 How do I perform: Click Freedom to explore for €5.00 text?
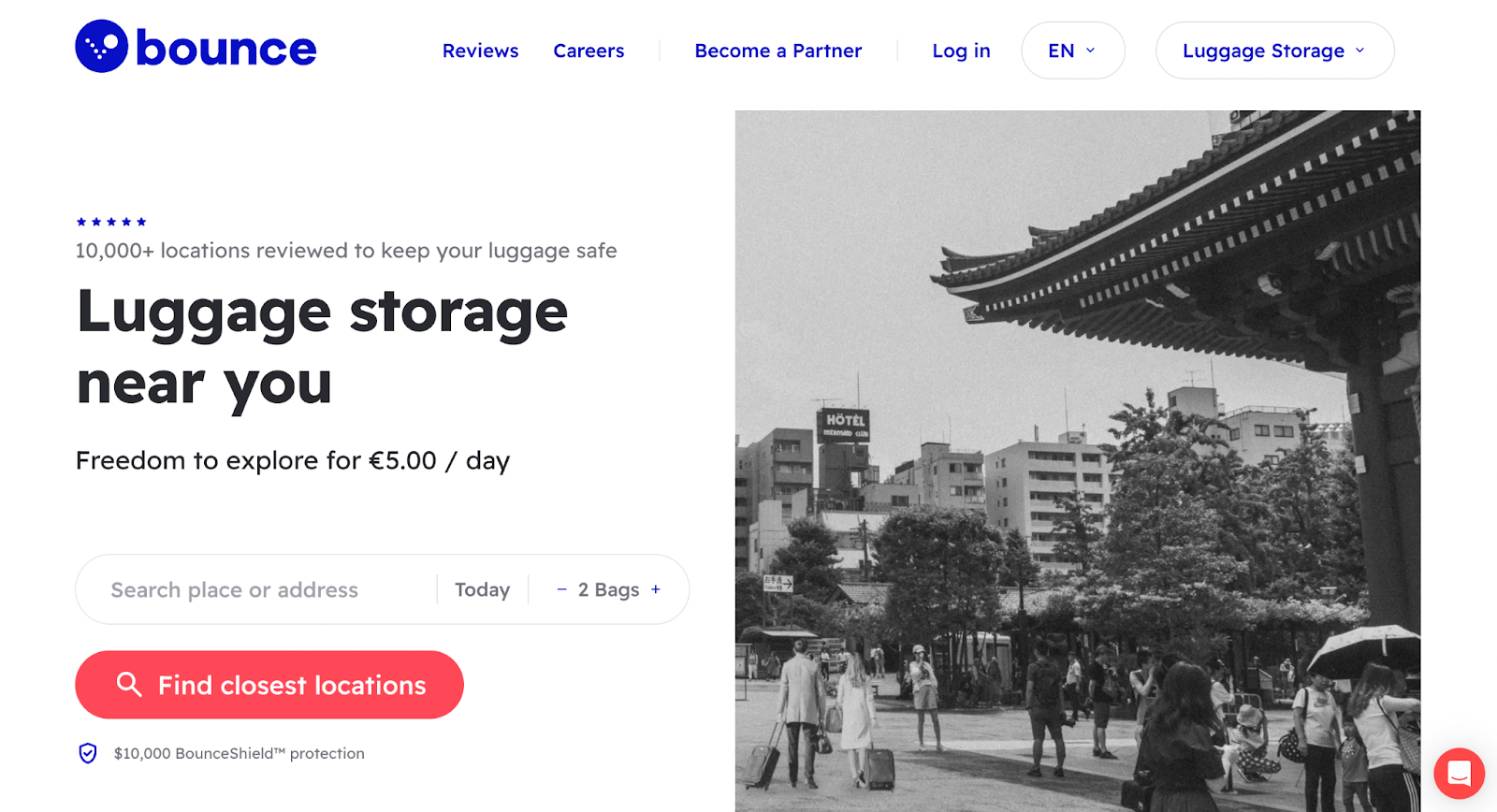(x=293, y=460)
